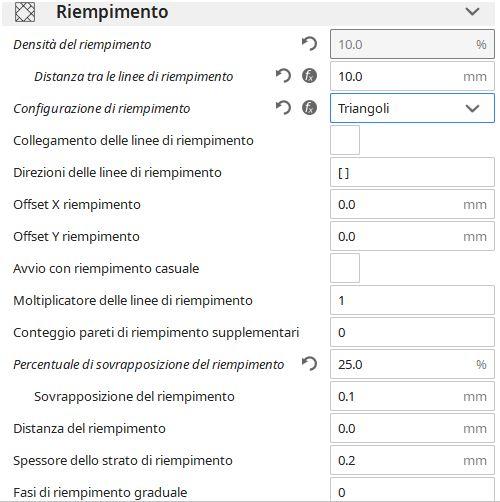500x502 pixels.
Task: Reset Configurazione di riempimento setting
Action: pos(283,108)
